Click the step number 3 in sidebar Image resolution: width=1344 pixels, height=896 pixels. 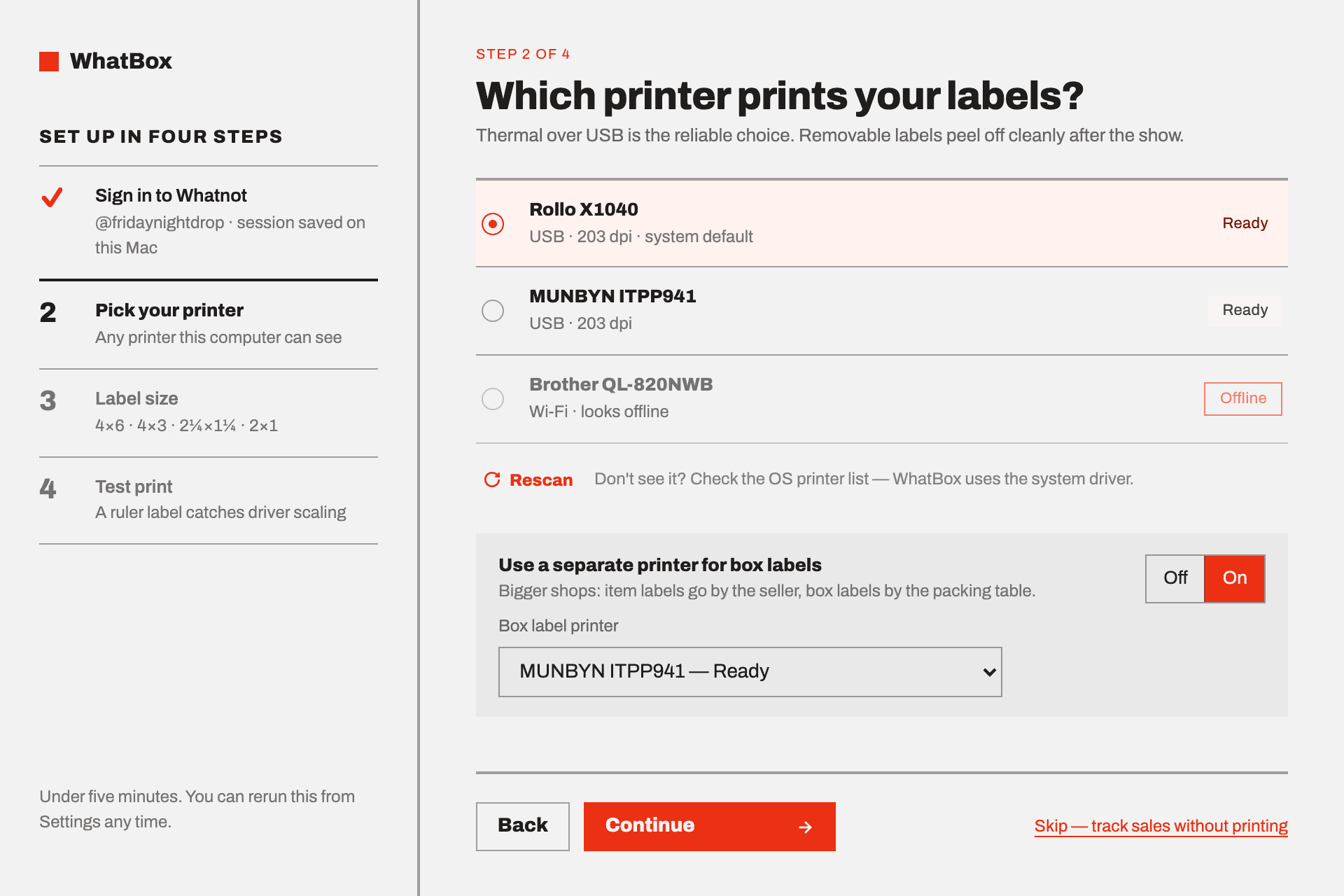click(48, 401)
